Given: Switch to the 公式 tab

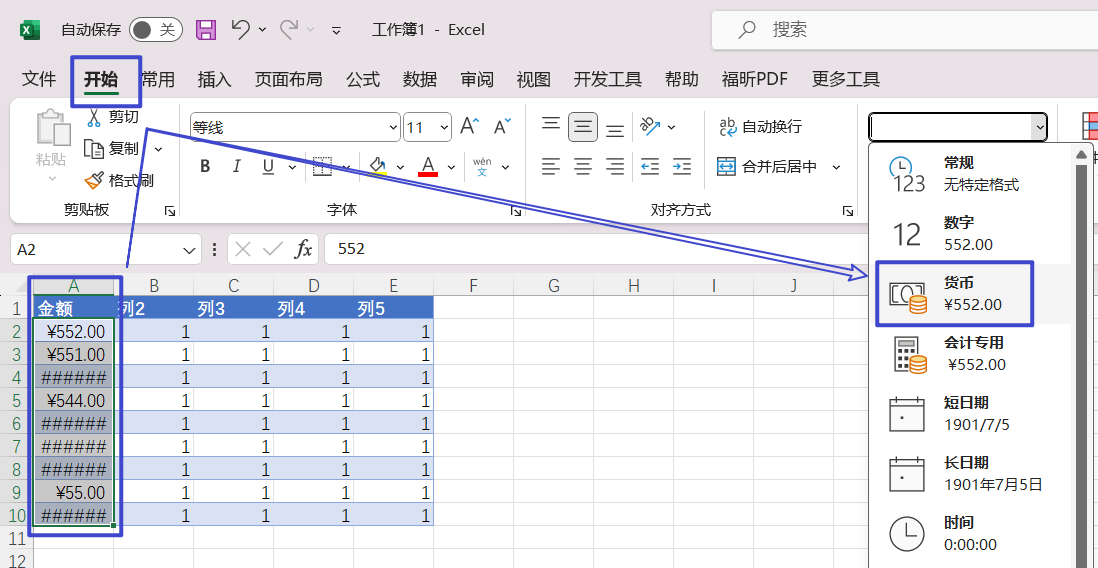Looking at the screenshot, I should click(x=363, y=80).
